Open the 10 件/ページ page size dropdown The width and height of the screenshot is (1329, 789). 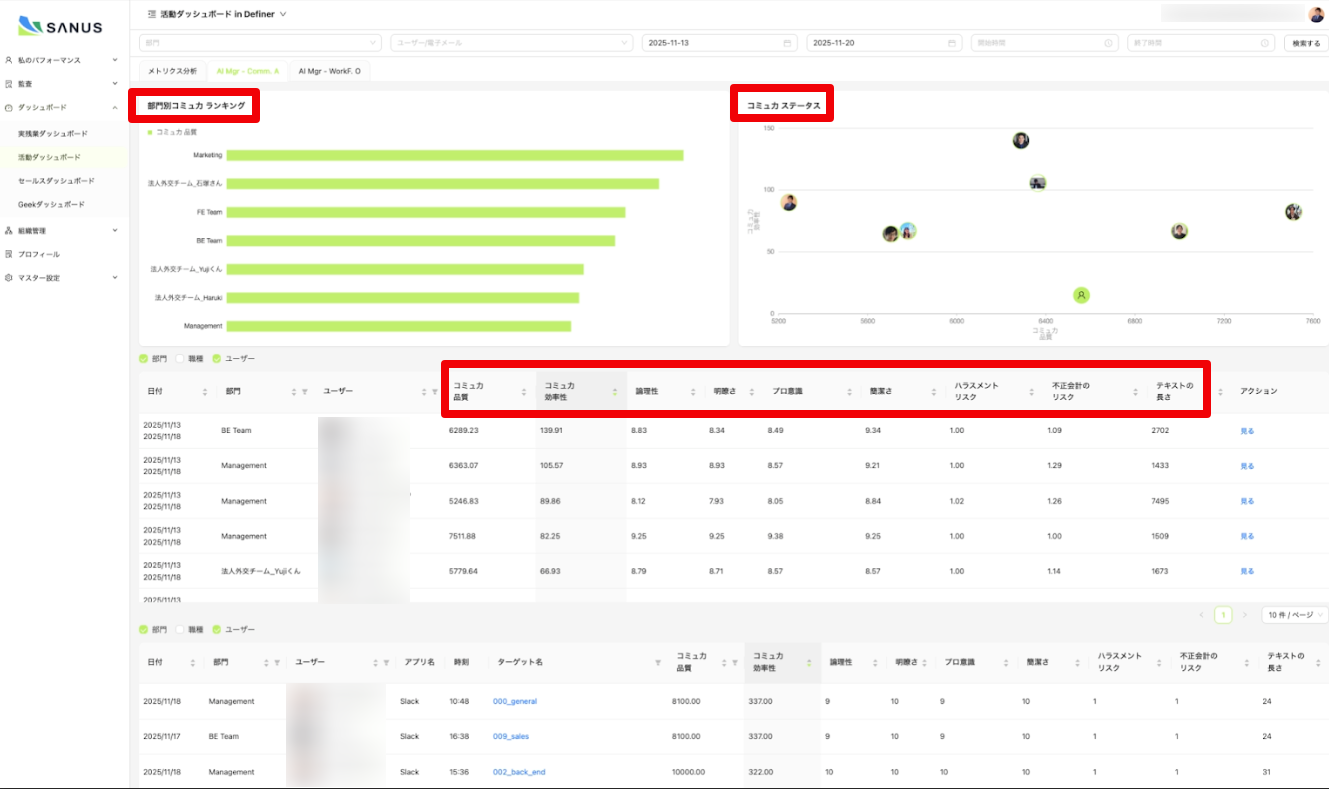click(x=1294, y=615)
